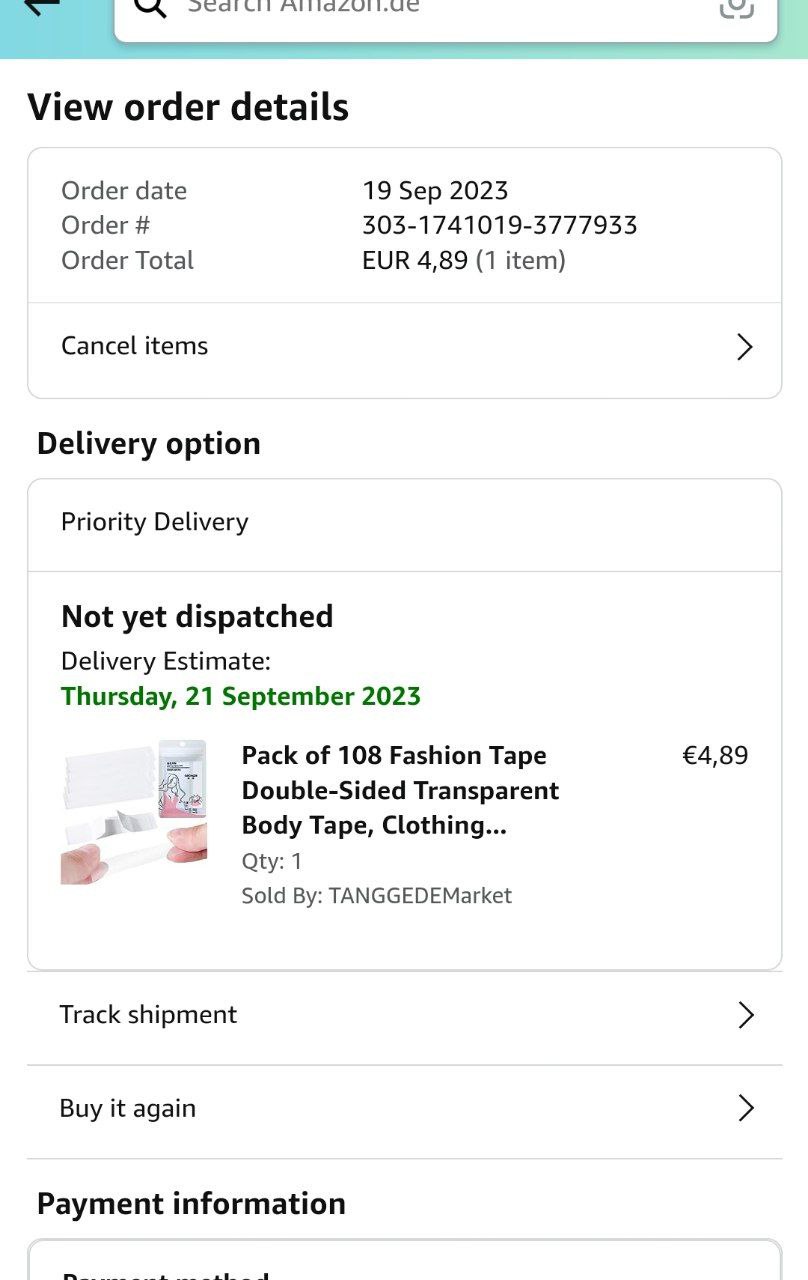Tap the chevron beside Cancel items

click(x=744, y=347)
